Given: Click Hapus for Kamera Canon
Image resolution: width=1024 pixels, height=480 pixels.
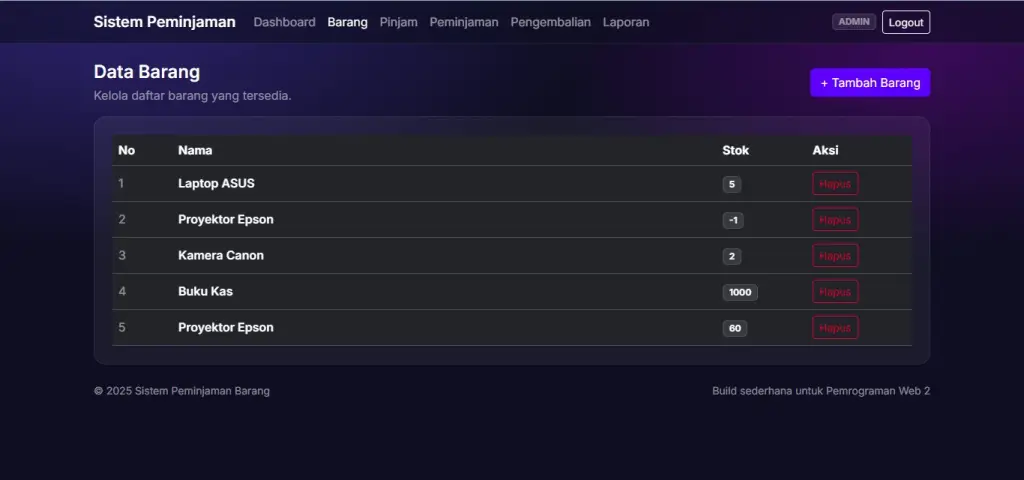Looking at the screenshot, I should coord(834,256).
